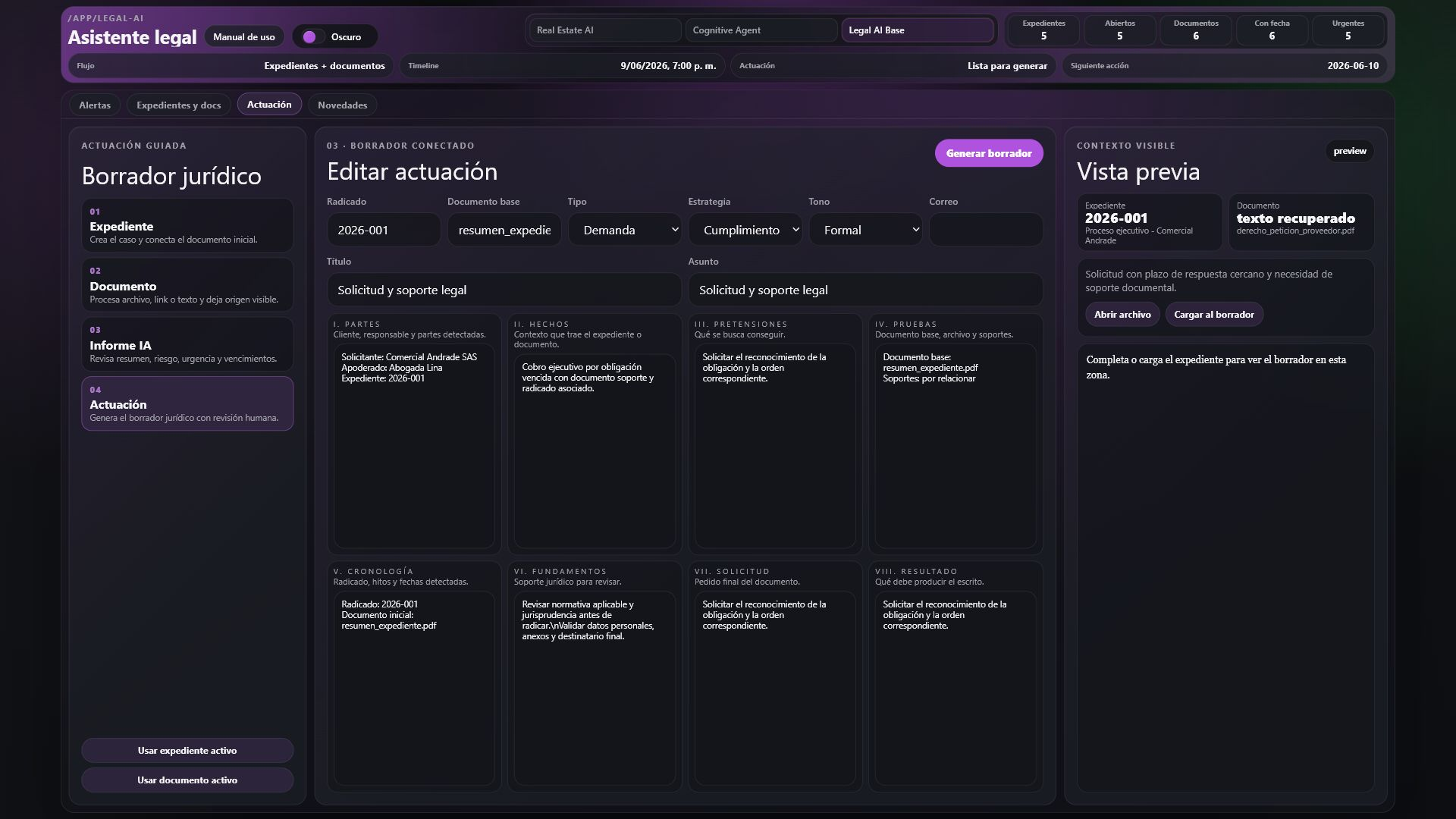Viewport: 1456px width, 819px height.
Task: Edit the VIII. Resultado text area
Action: (x=955, y=689)
